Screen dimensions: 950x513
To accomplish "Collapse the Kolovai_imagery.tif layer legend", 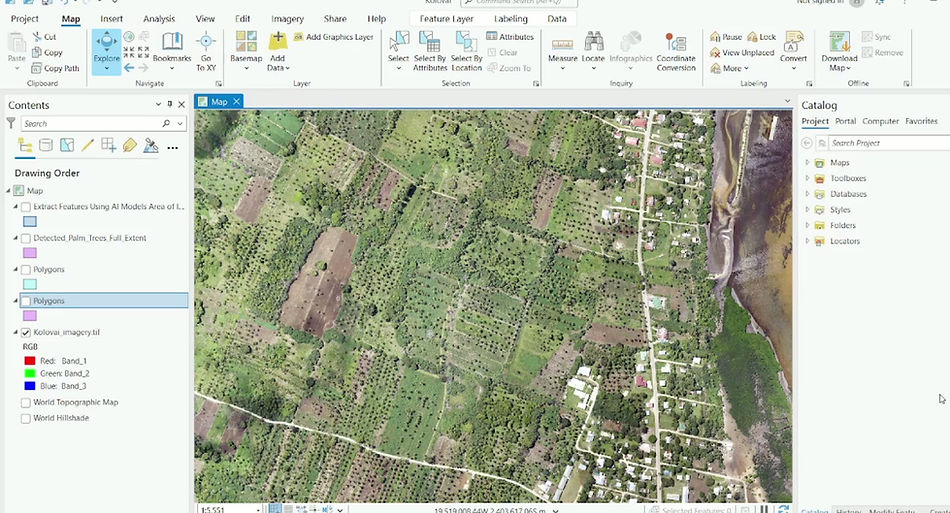I will tap(16, 333).
